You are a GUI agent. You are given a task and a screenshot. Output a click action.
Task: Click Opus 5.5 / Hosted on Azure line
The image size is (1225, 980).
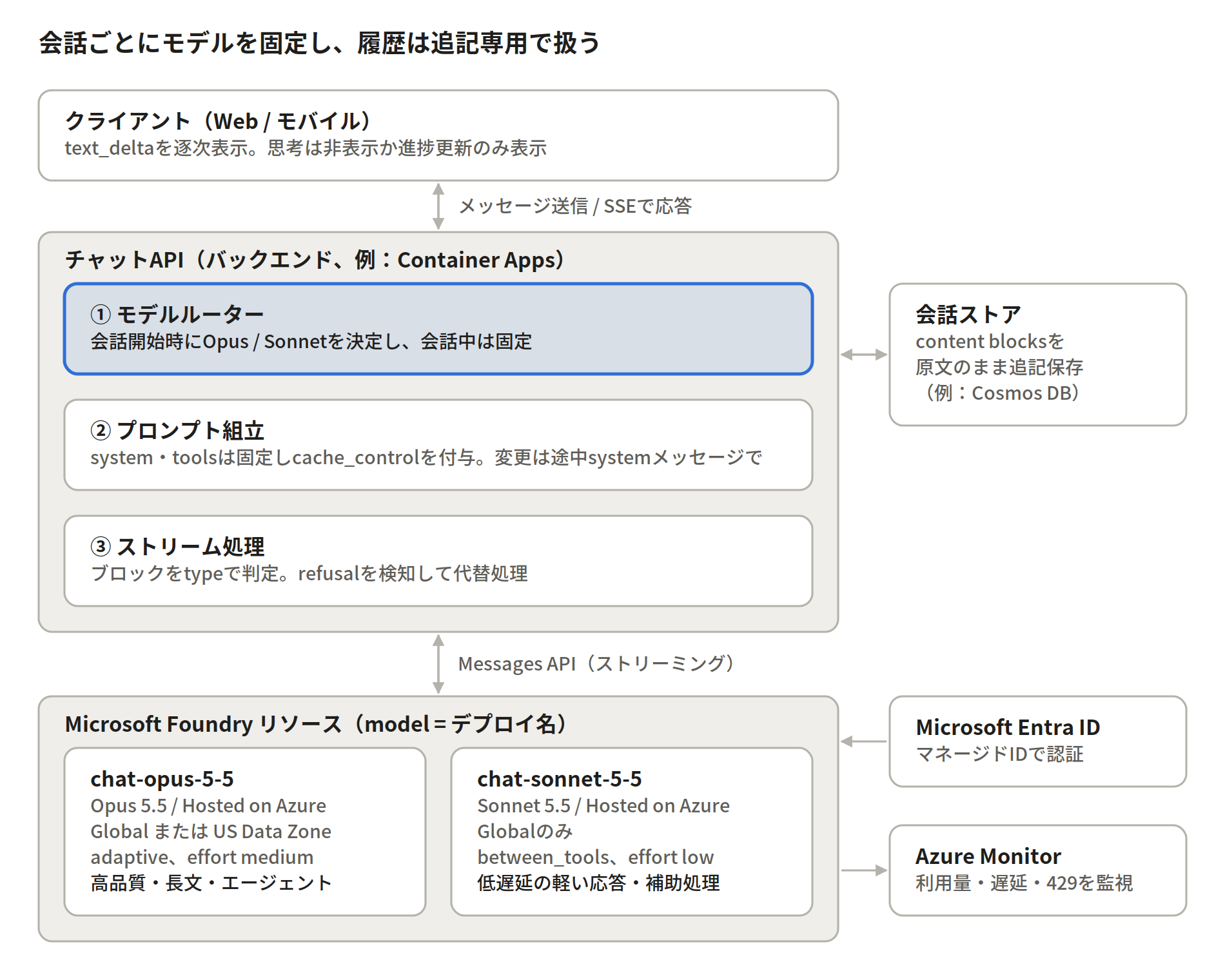[208, 806]
